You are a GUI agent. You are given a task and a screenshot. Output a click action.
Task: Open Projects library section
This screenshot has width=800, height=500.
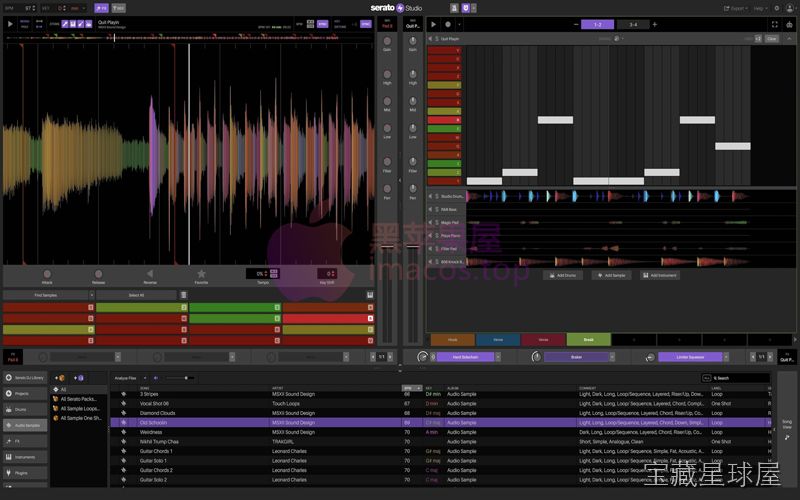point(25,393)
